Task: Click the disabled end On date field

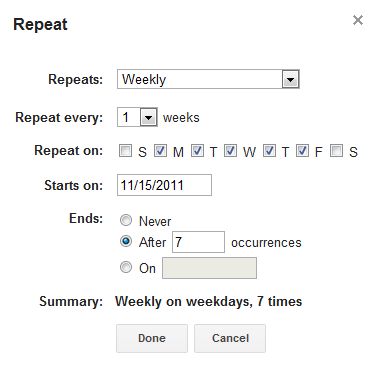Action: click(x=209, y=268)
